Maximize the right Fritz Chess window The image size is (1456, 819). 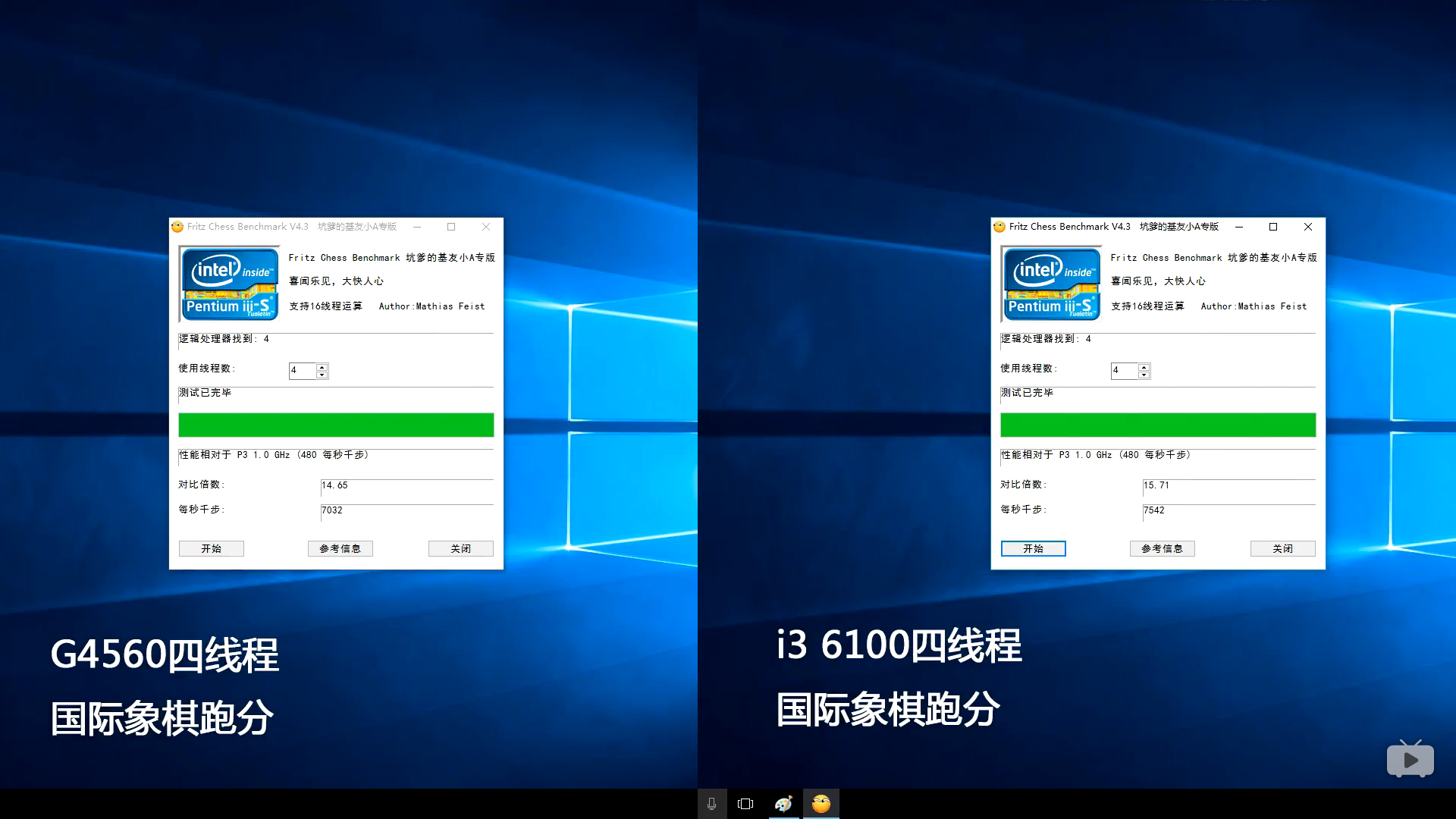coord(1273,227)
